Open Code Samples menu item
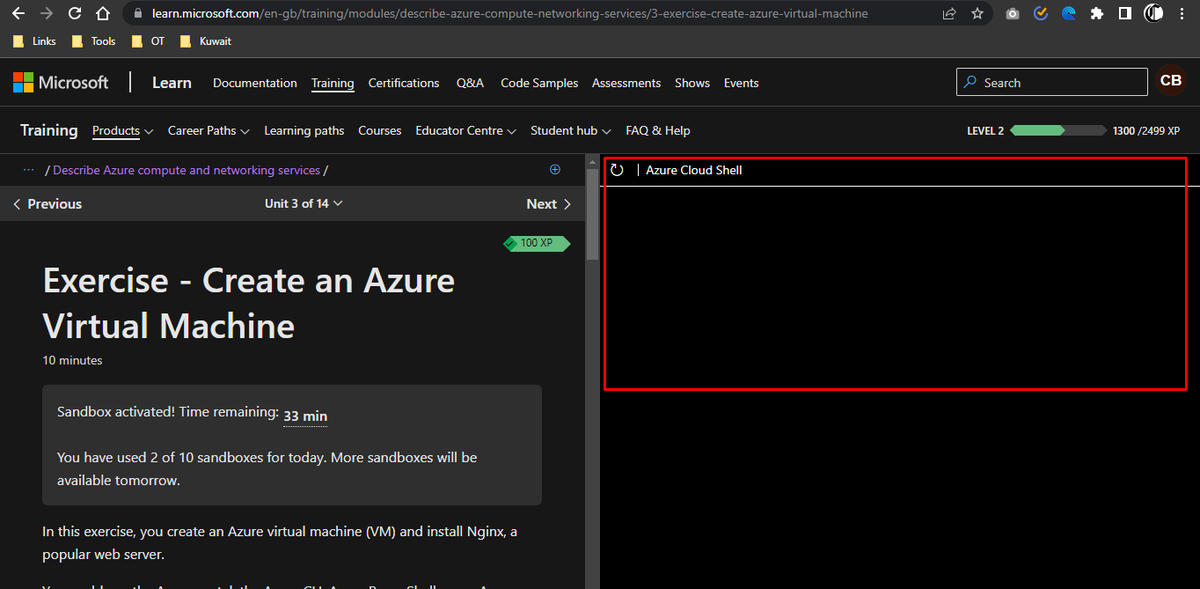The height and width of the screenshot is (589, 1200). (539, 83)
